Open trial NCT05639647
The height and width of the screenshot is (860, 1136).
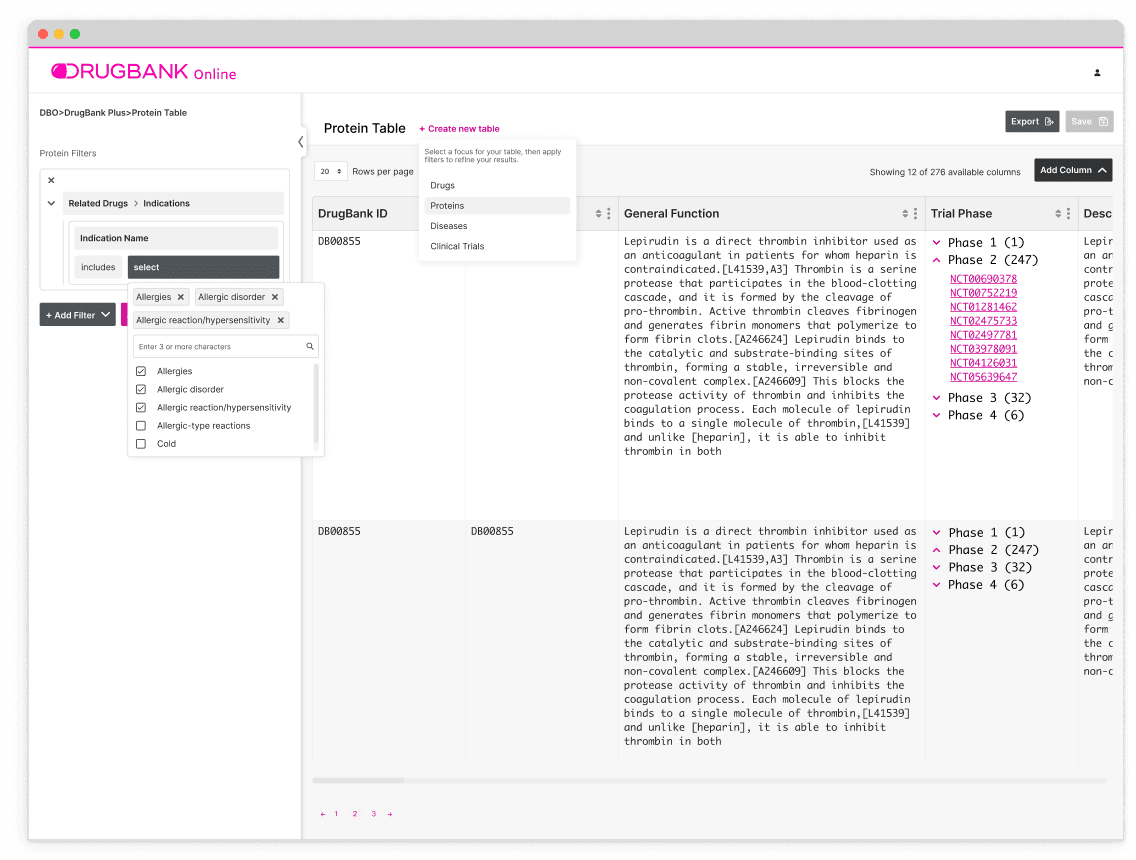coord(983,377)
